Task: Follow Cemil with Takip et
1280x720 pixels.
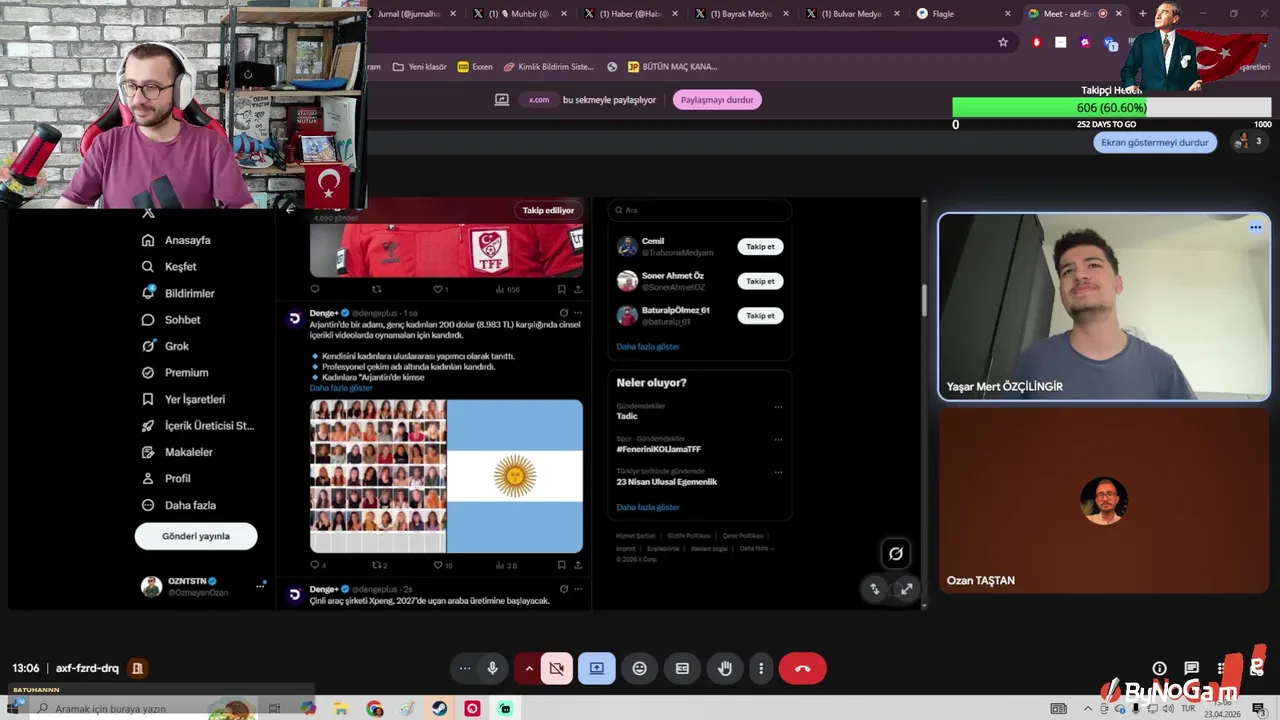Action: click(x=760, y=247)
